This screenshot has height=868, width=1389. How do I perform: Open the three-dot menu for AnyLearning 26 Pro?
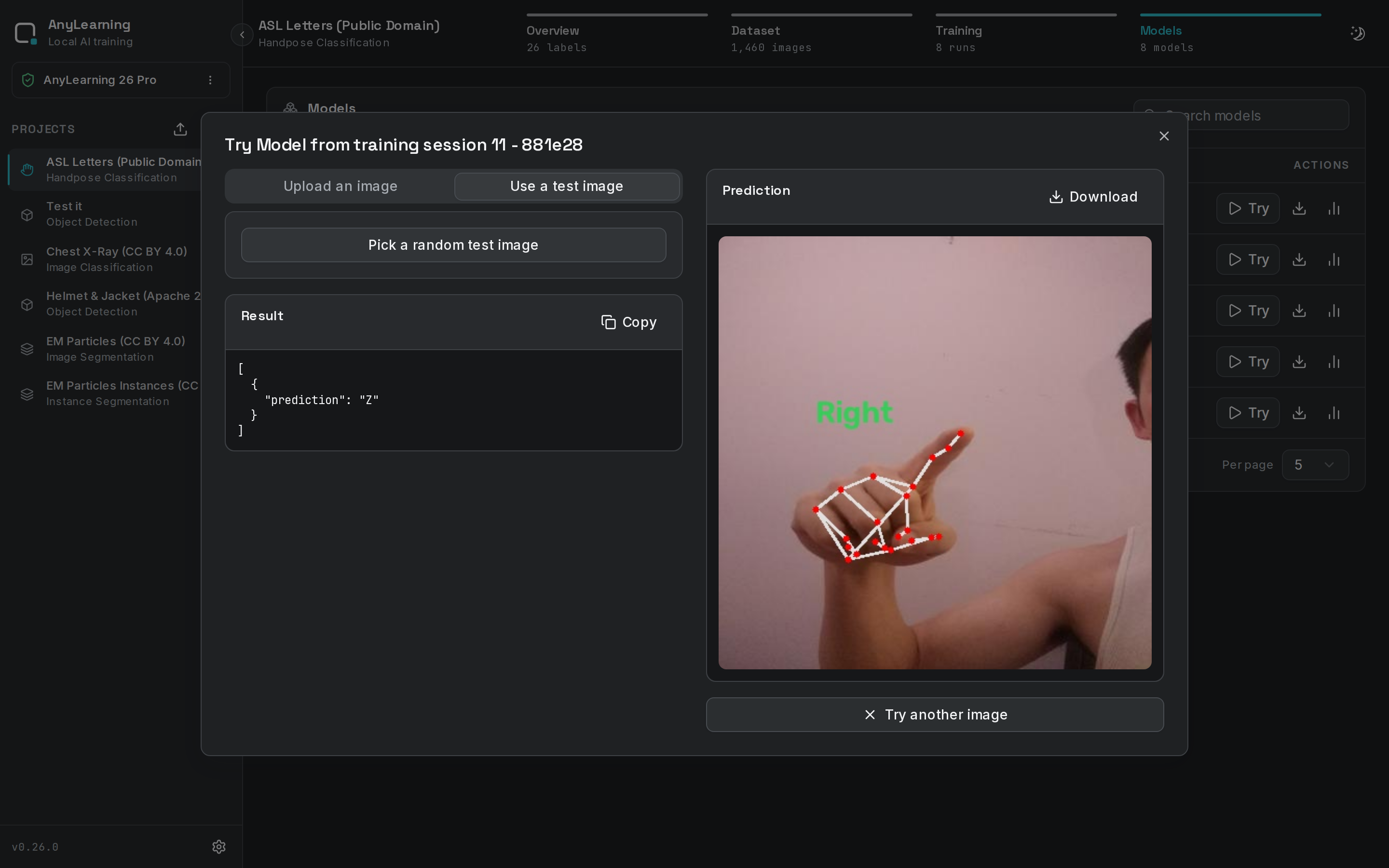coord(210,80)
